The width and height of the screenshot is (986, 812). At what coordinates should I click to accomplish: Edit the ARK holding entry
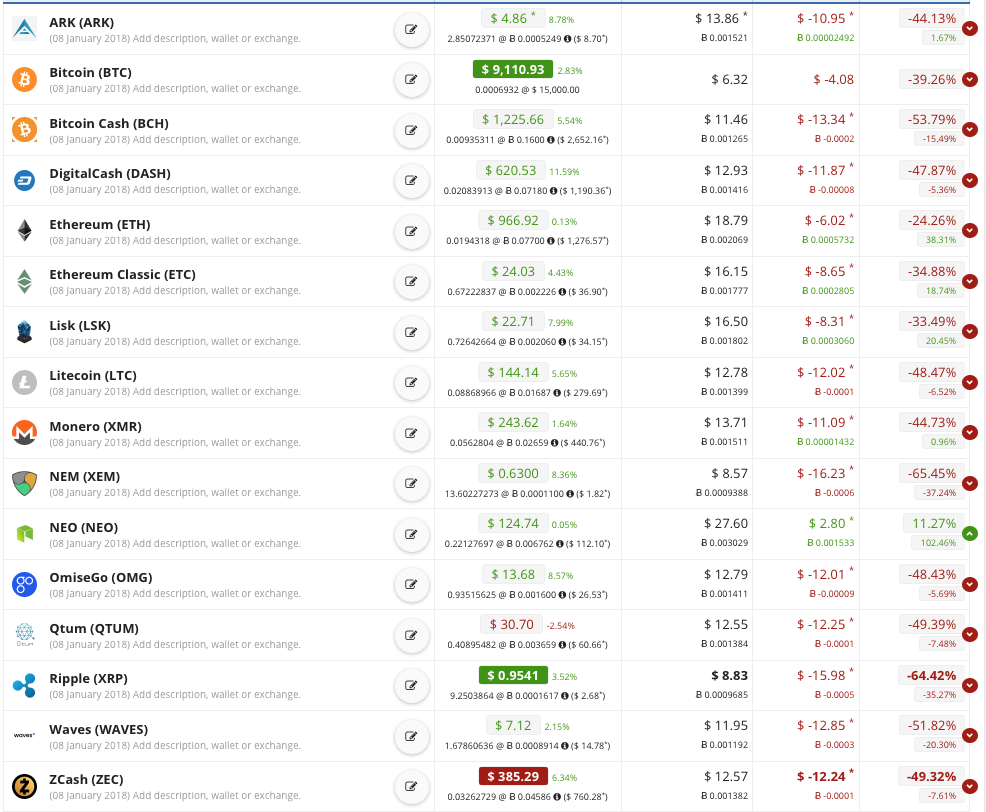[411, 29]
